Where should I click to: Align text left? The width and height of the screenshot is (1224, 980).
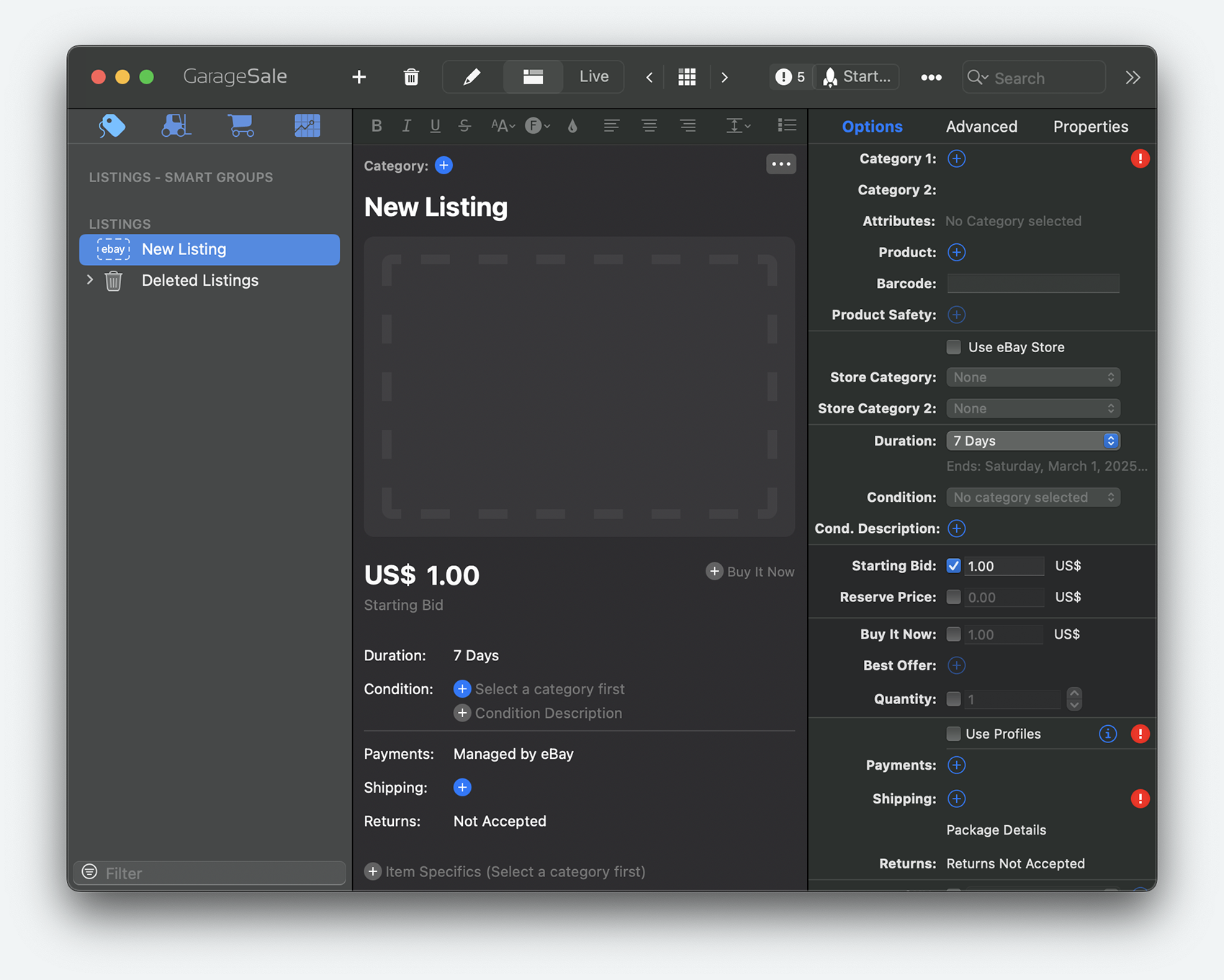(611, 126)
